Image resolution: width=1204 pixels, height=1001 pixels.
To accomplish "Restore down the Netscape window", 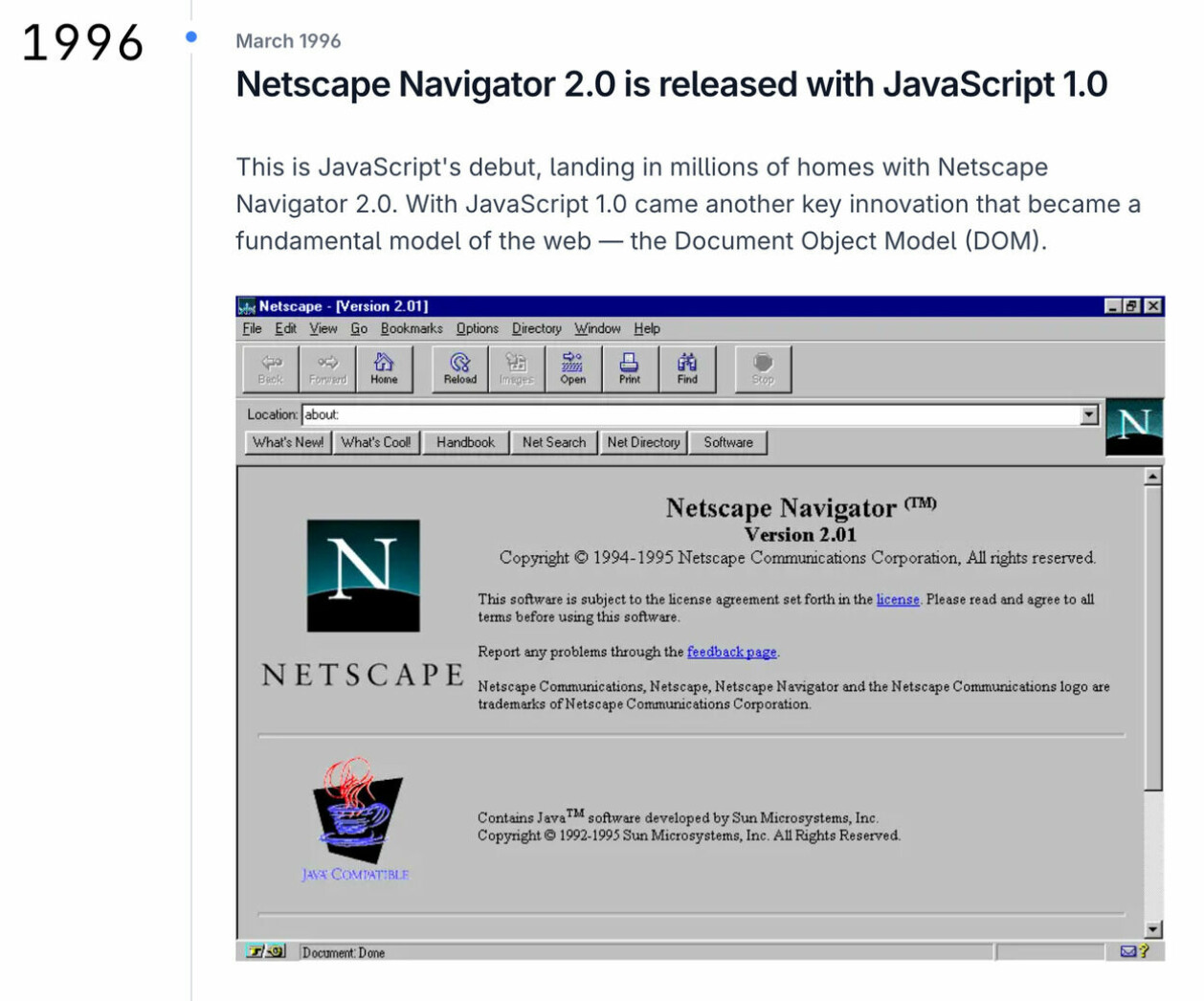I will (x=1132, y=306).
